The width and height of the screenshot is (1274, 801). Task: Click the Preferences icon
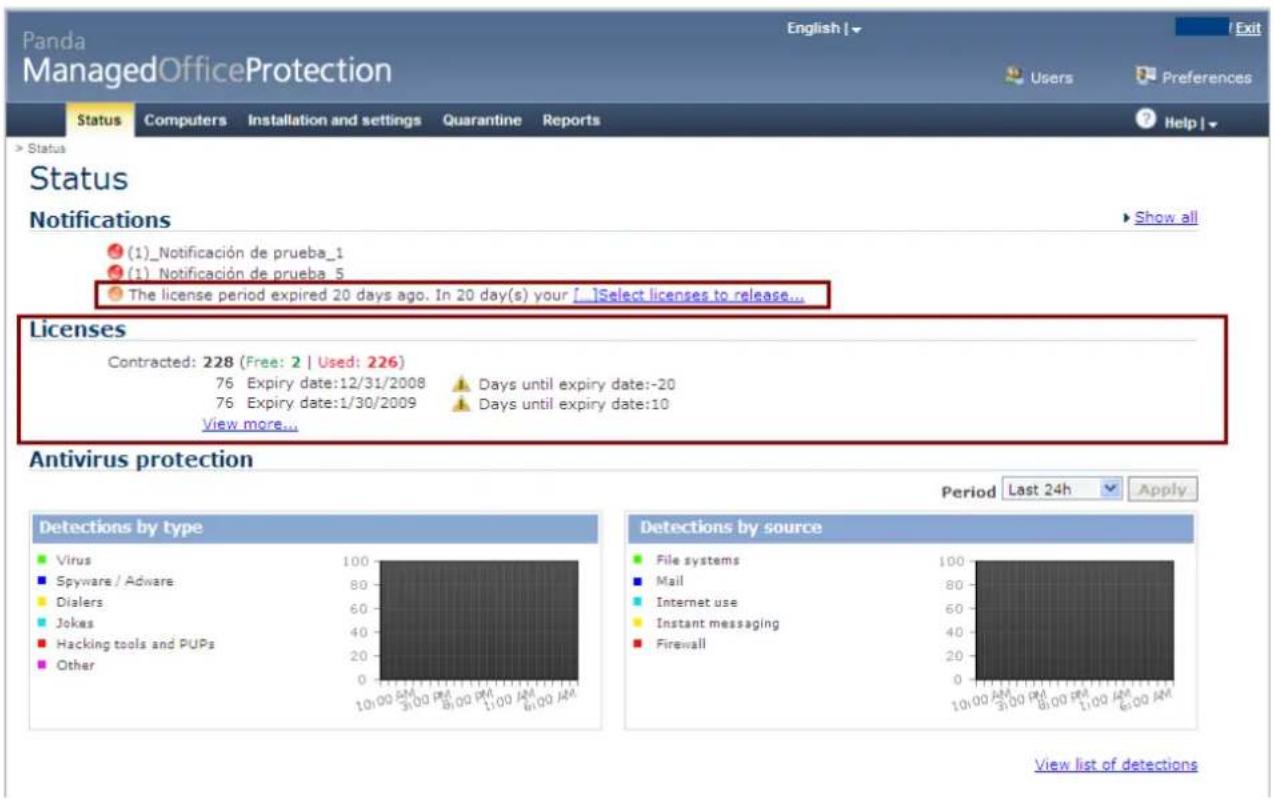point(1145,76)
